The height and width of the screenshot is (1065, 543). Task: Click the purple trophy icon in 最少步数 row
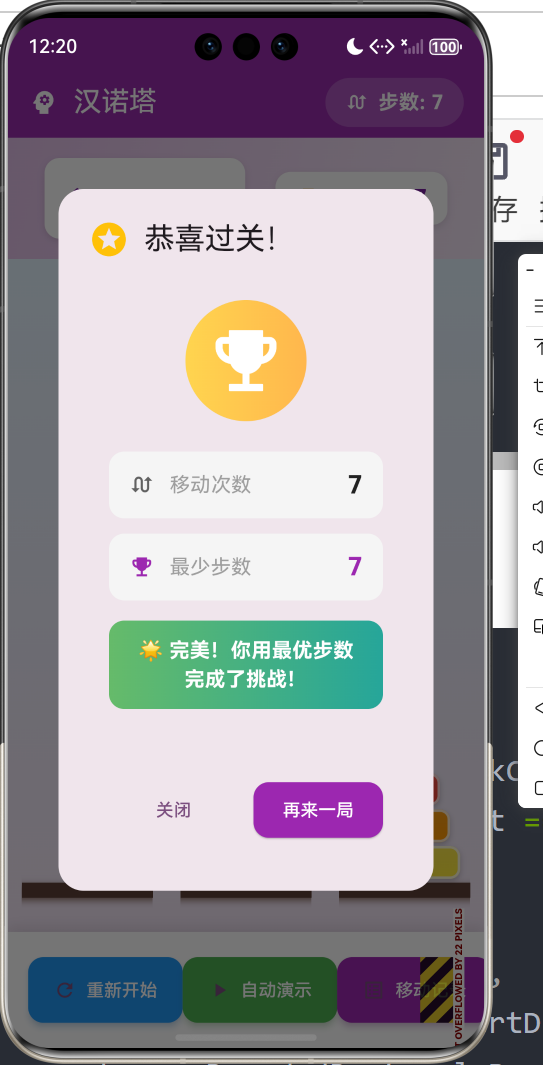coord(141,566)
